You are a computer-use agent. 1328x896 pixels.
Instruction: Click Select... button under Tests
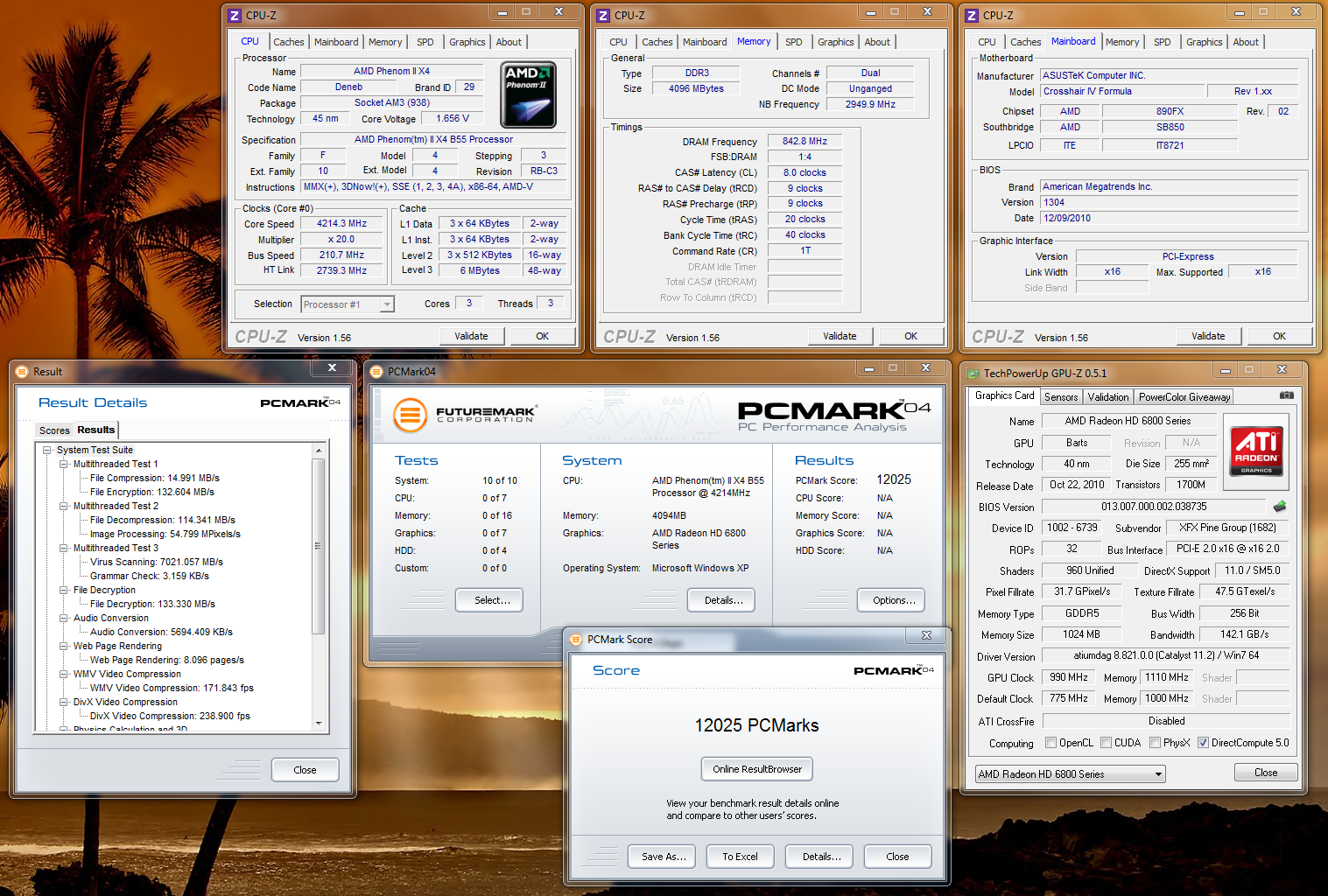pos(489,600)
